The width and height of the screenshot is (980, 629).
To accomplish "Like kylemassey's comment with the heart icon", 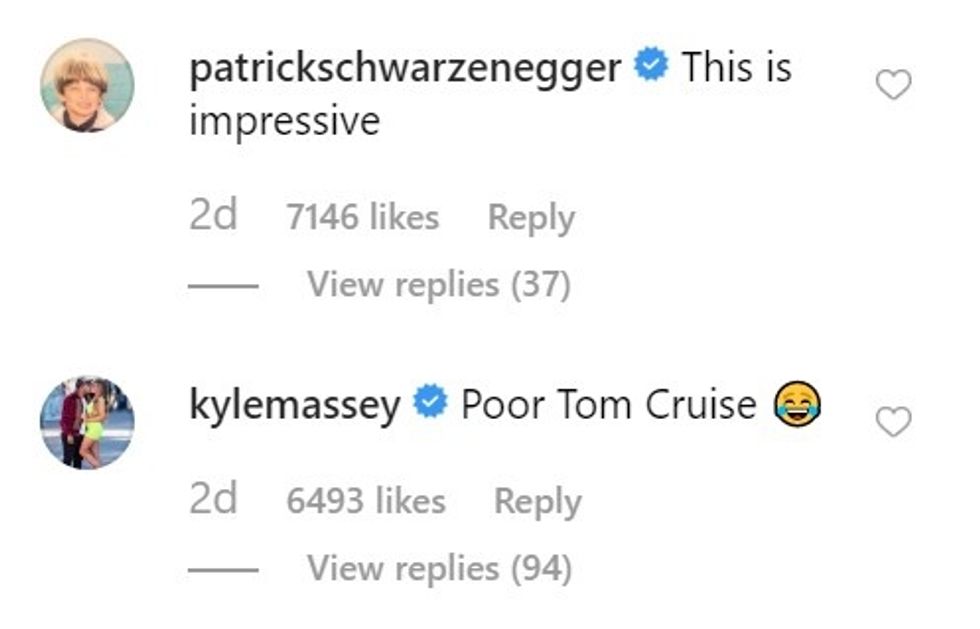I will pos(893,423).
